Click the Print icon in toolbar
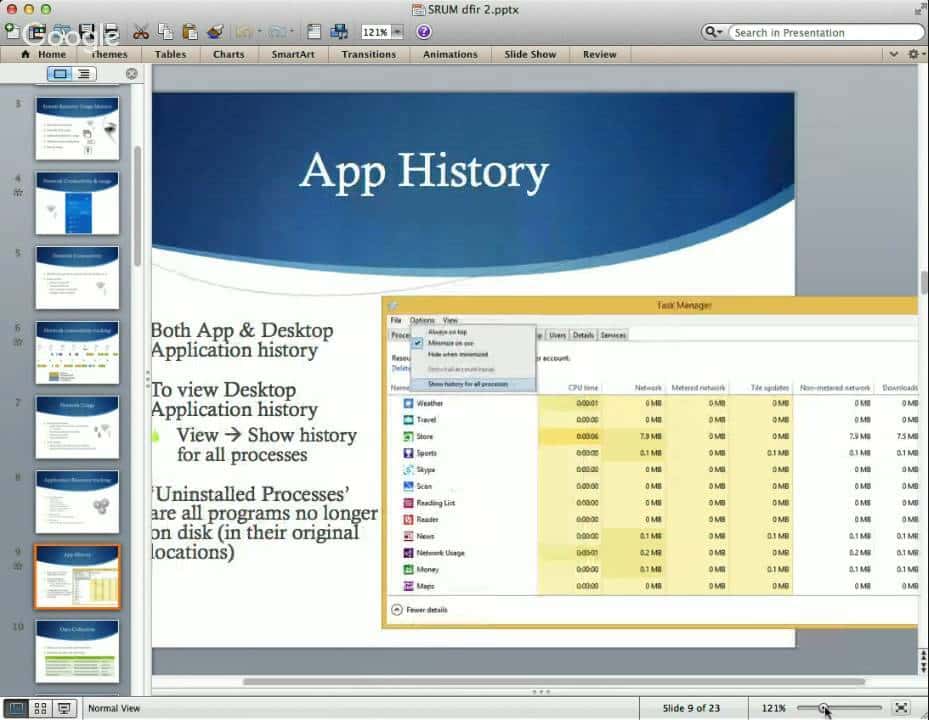The image size is (929, 720). pyautogui.click(x=111, y=32)
